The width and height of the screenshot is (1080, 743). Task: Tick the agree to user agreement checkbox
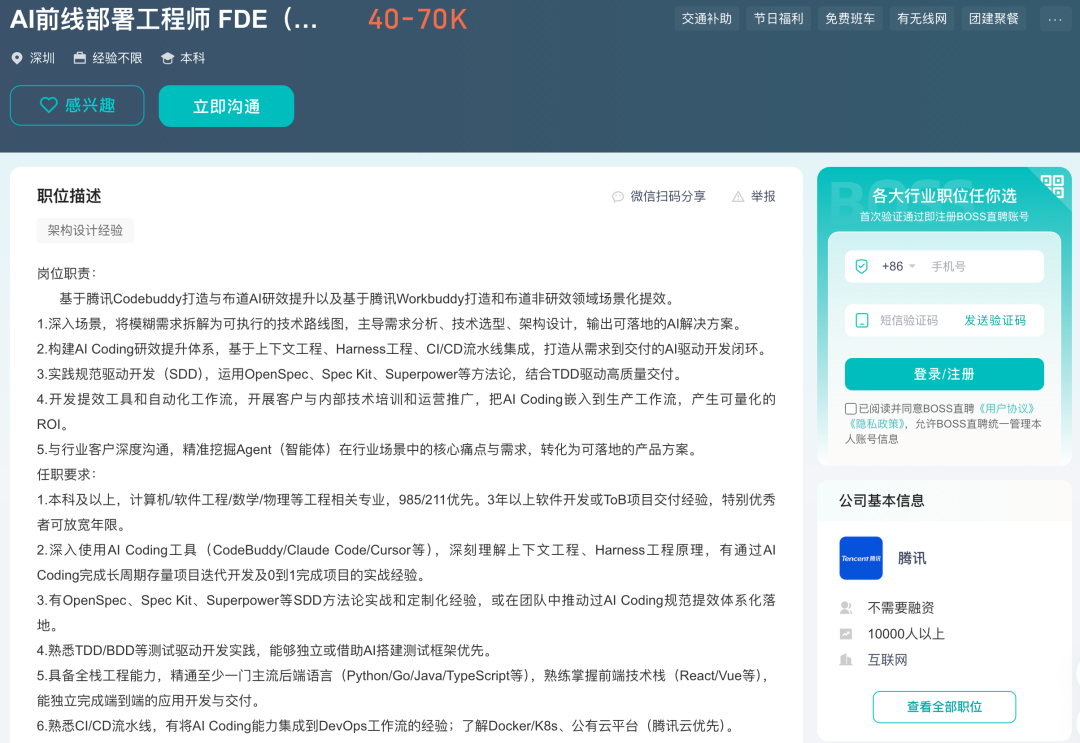(x=851, y=409)
